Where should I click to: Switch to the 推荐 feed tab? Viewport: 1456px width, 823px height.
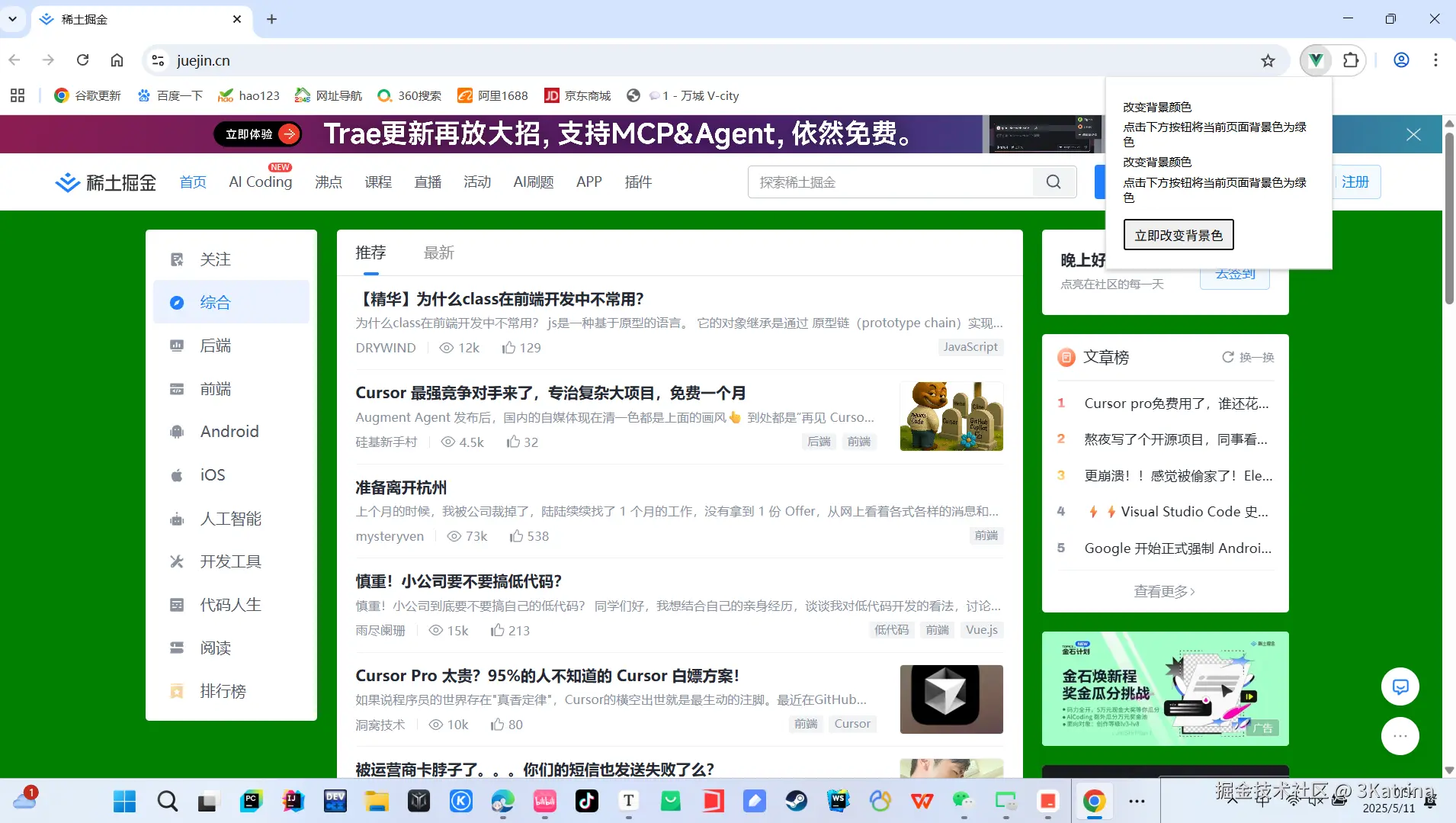tap(370, 252)
